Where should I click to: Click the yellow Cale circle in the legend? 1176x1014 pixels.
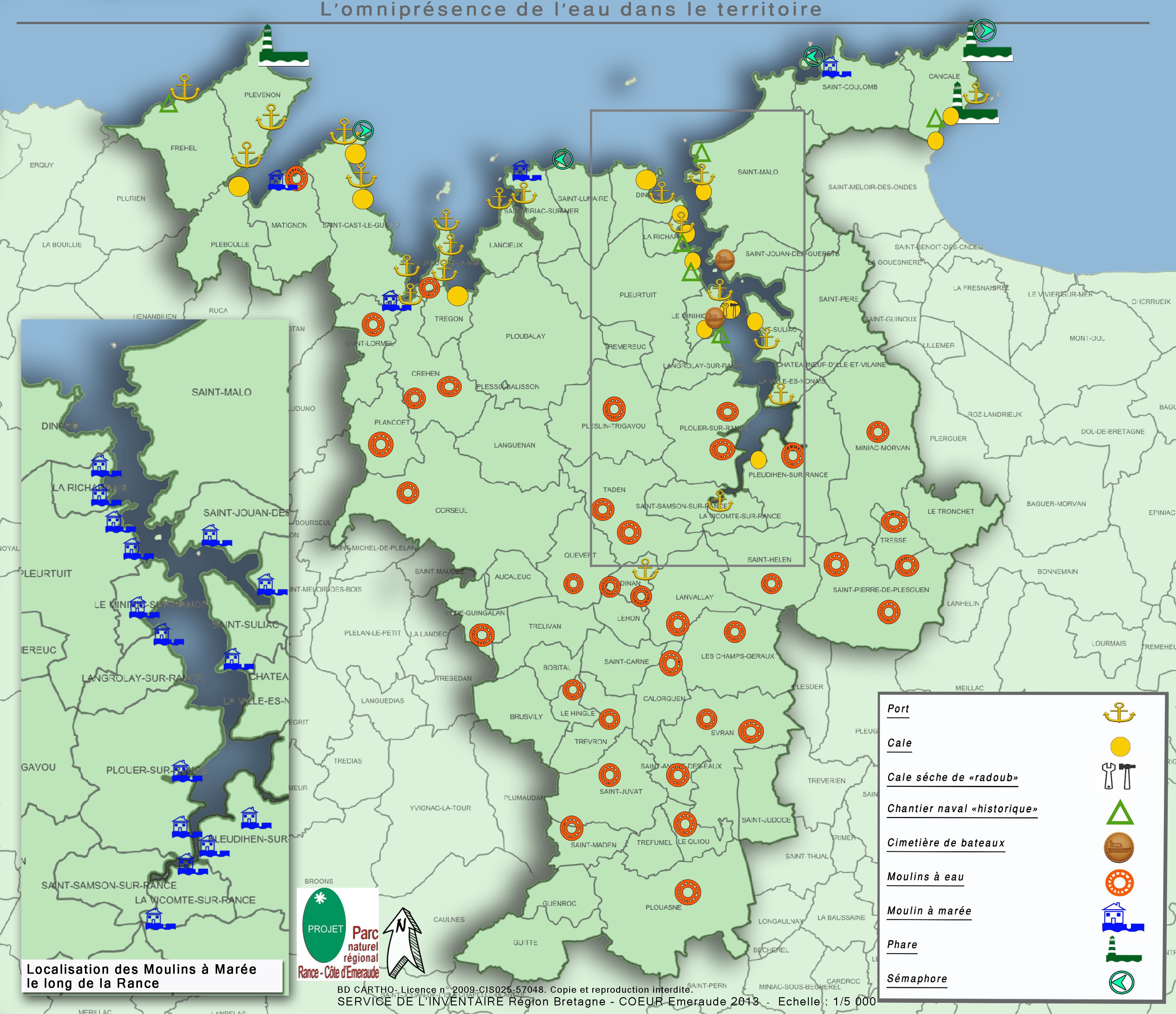[x=1120, y=747]
